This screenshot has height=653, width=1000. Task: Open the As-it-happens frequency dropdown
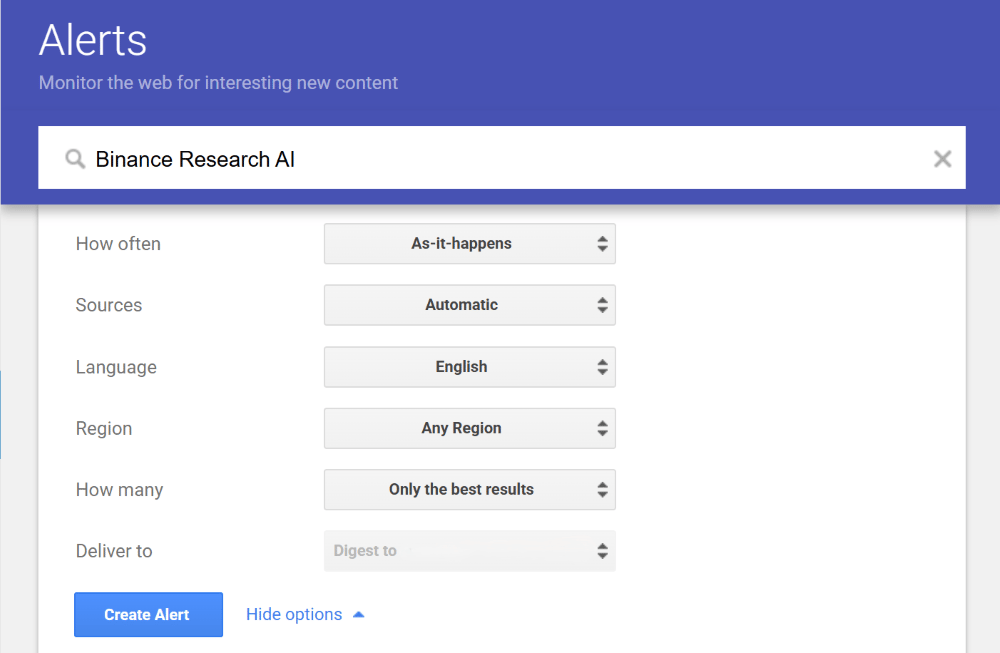[461, 244]
